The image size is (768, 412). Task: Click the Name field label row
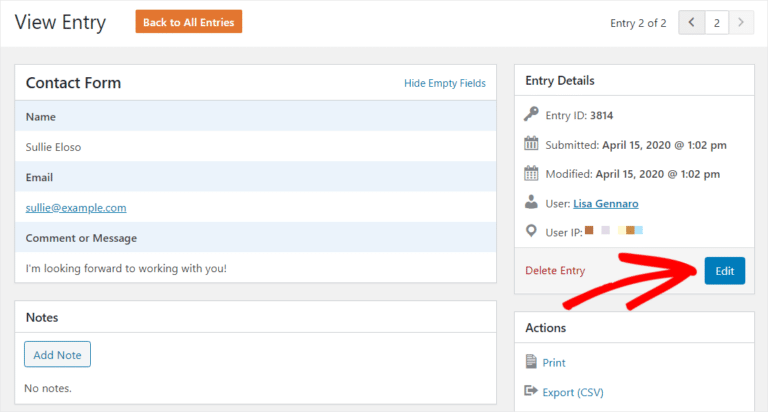[x=256, y=117]
